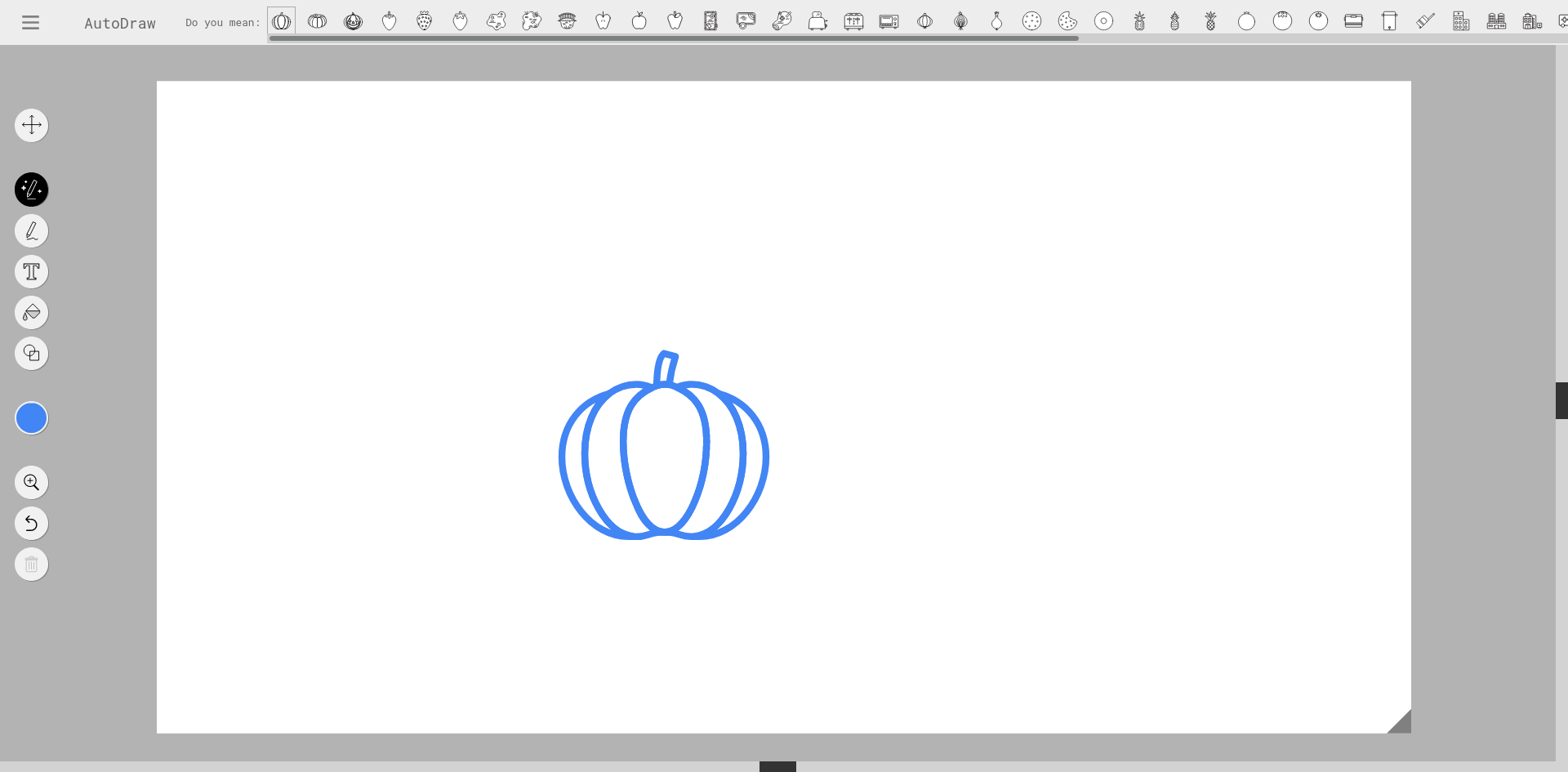This screenshot has height=772, width=1568.
Task: Choose the Select move tool
Action: pyautogui.click(x=31, y=125)
